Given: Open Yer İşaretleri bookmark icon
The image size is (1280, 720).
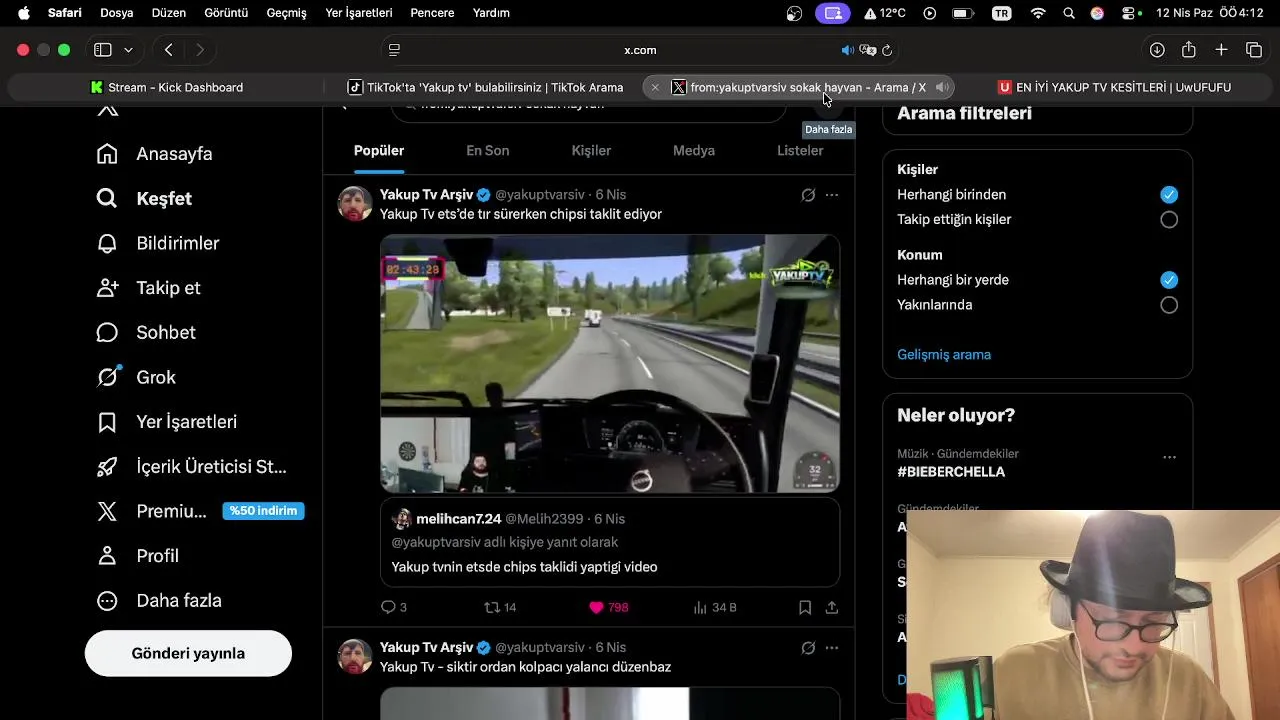Looking at the screenshot, I should (107, 422).
